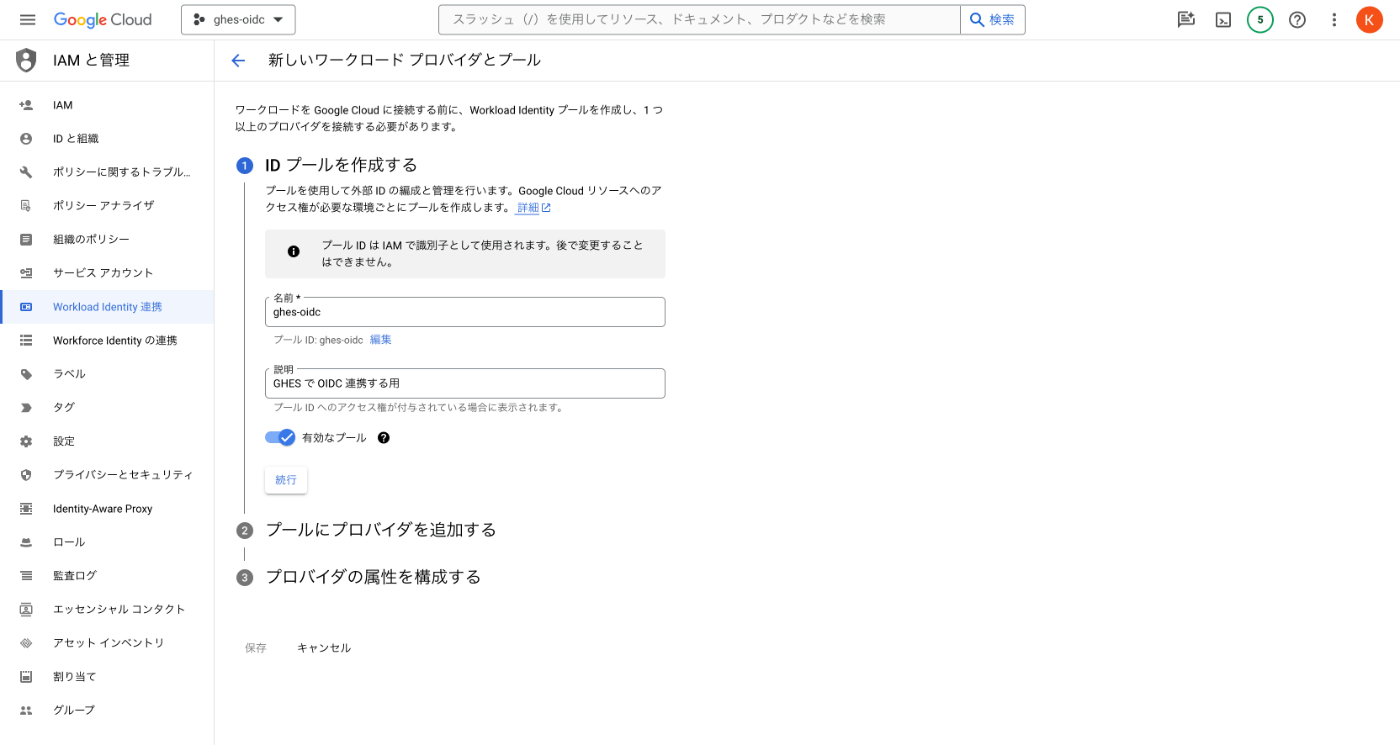
Task: Click the 続行 continue button
Action: [286, 480]
